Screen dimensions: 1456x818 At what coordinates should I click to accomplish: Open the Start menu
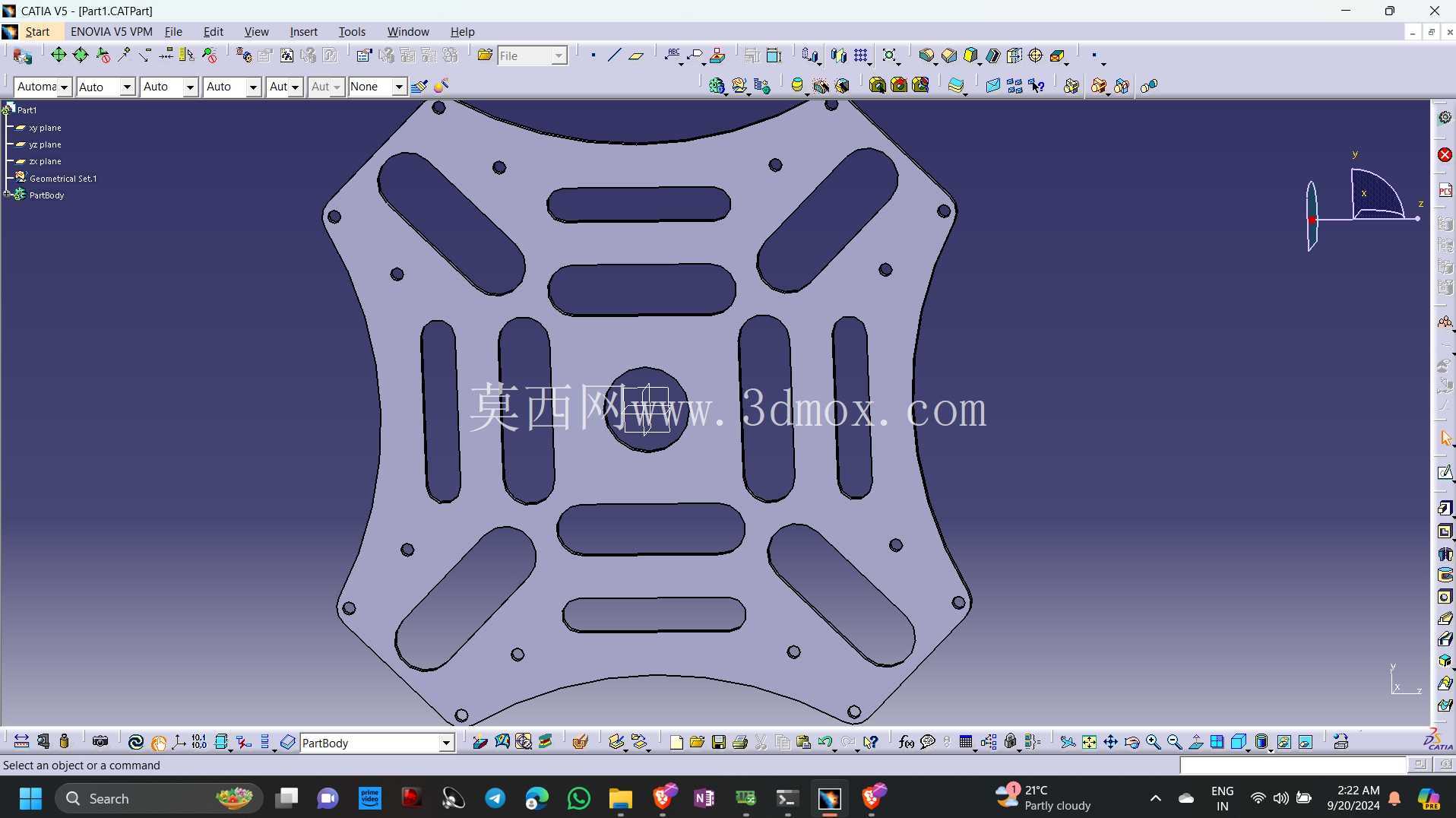tap(37, 32)
